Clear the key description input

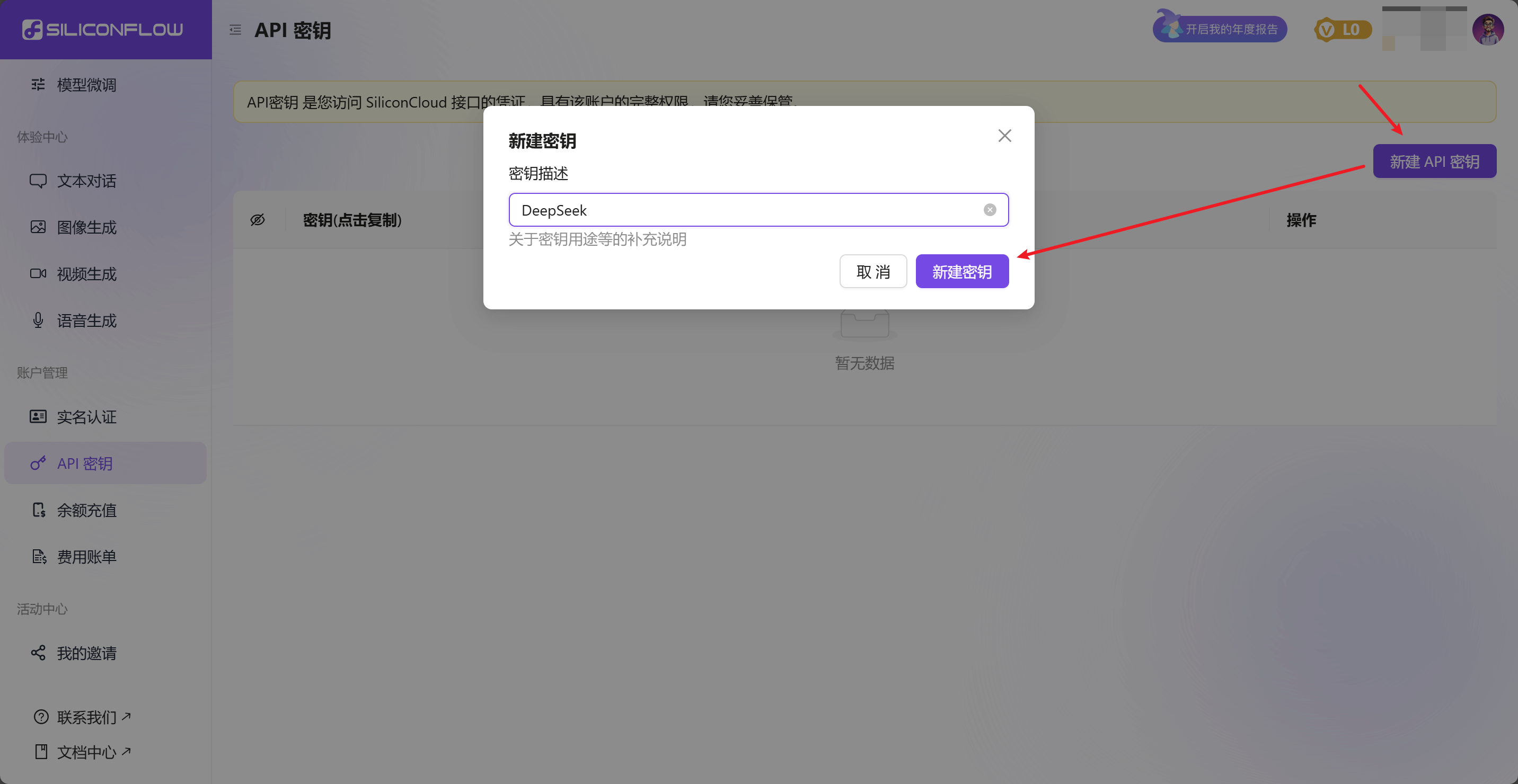tap(990, 210)
